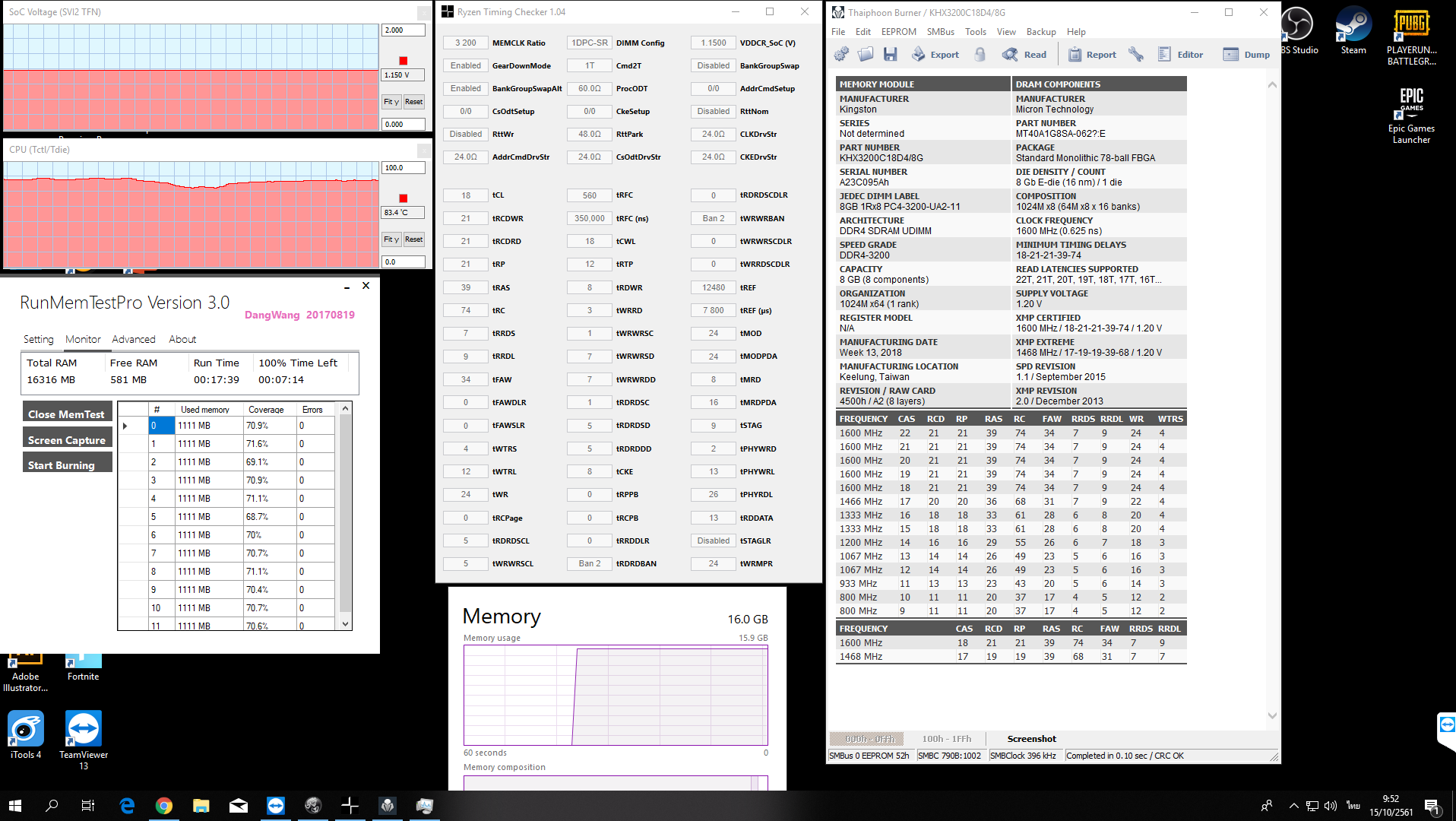Open the Help menu in Thaiphoon Burner
The image size is (1456, 821).
pyautogui.click(x=1076, y=32)
